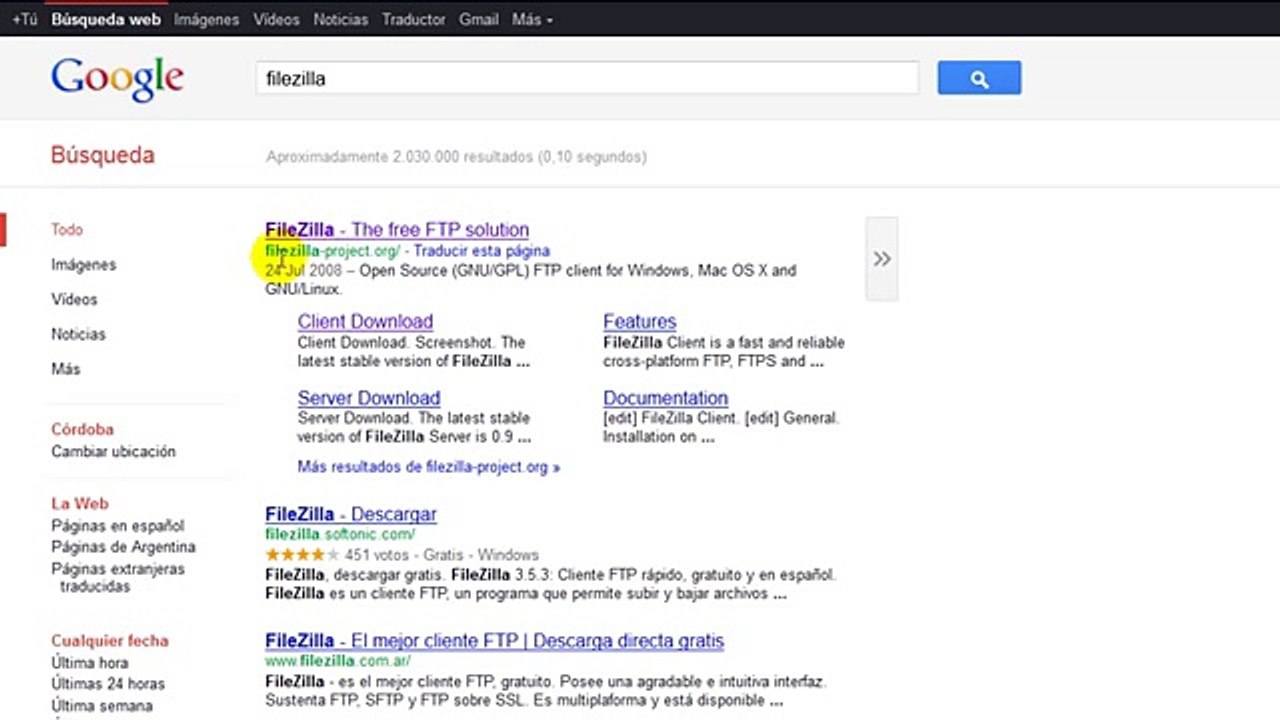The width and height of the screenshot is (1280, 720).
Task: Expand Más in the left sidebar
Action: point(66,369)
